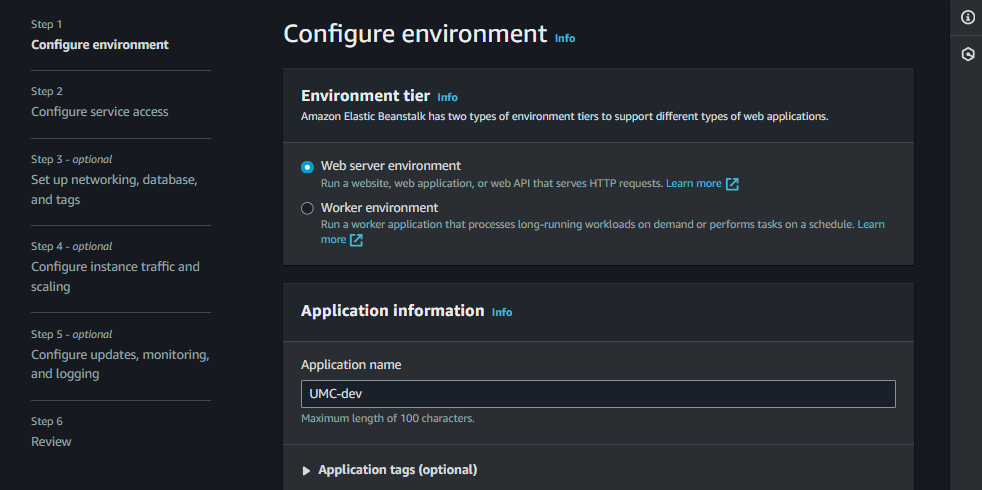Click the Web server environment label text
The image size is (982, 490).
(391, 166)
